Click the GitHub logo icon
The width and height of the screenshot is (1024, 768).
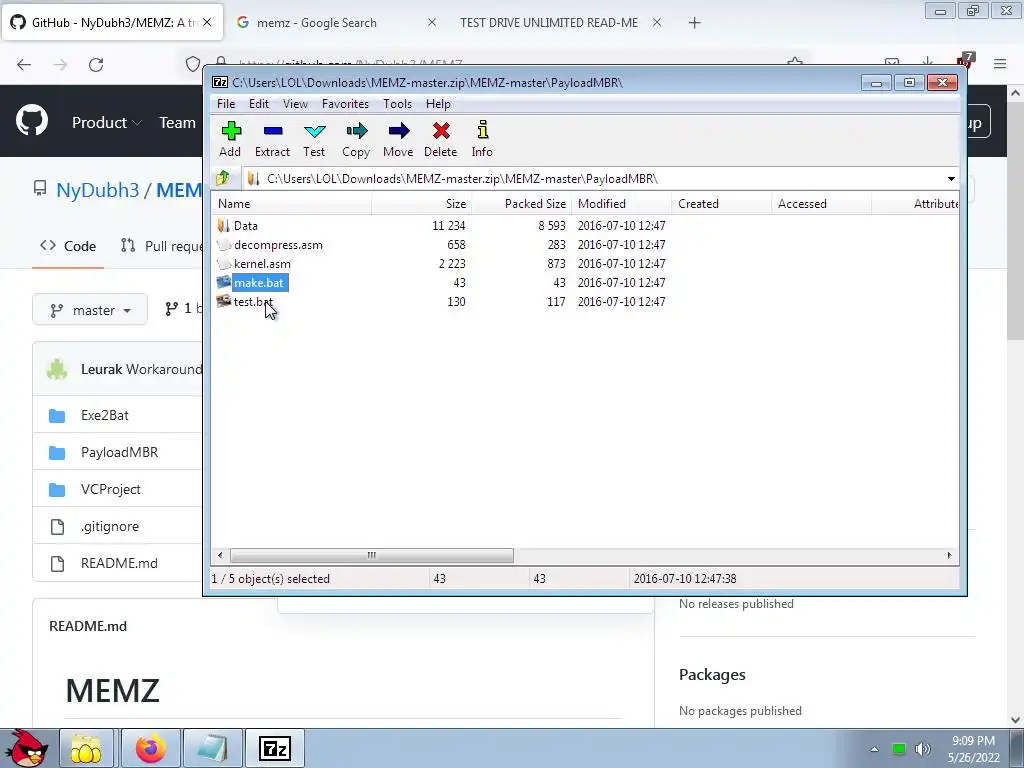32,121
